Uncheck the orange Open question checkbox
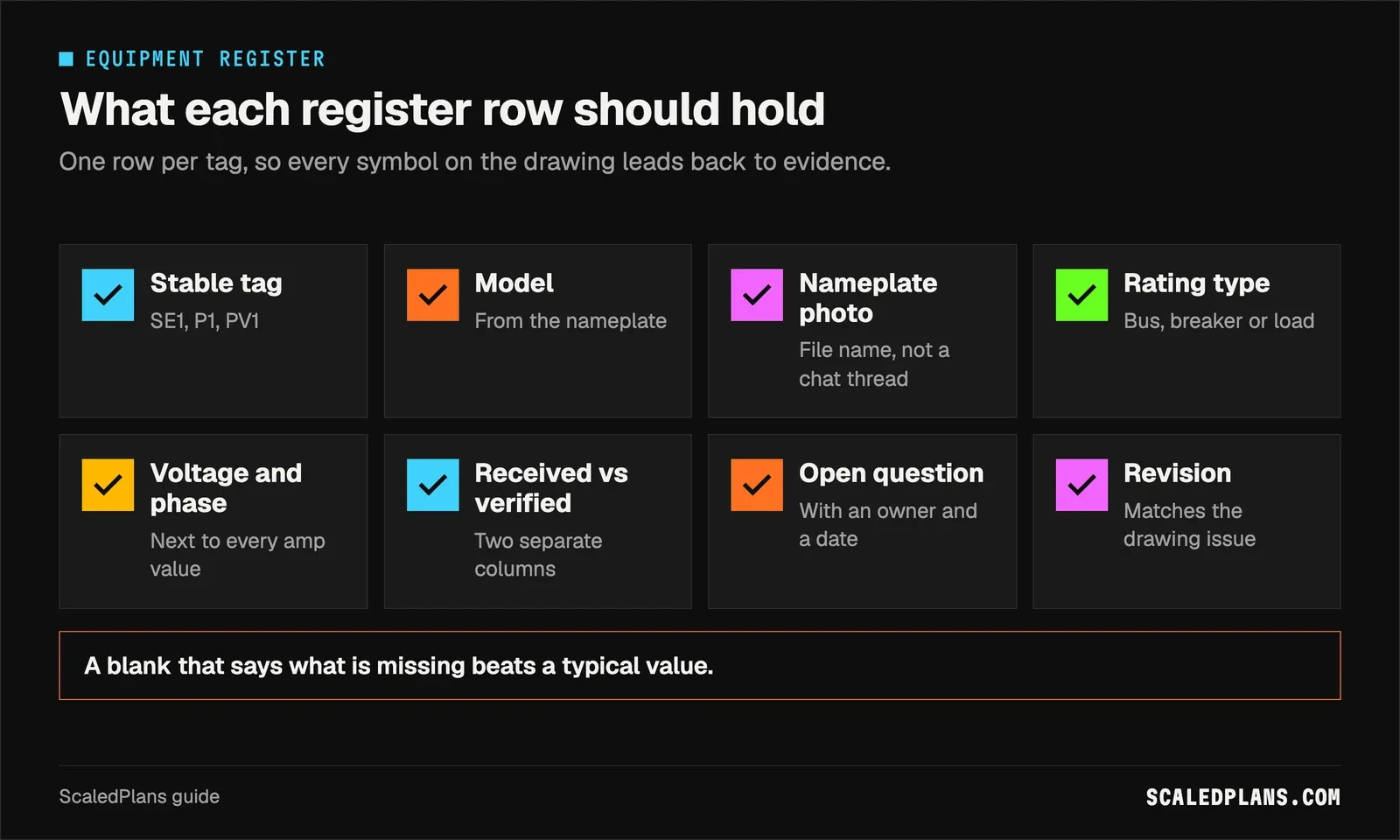The image size is (1400, 840). pyautogui.click(x=757, y=485)
